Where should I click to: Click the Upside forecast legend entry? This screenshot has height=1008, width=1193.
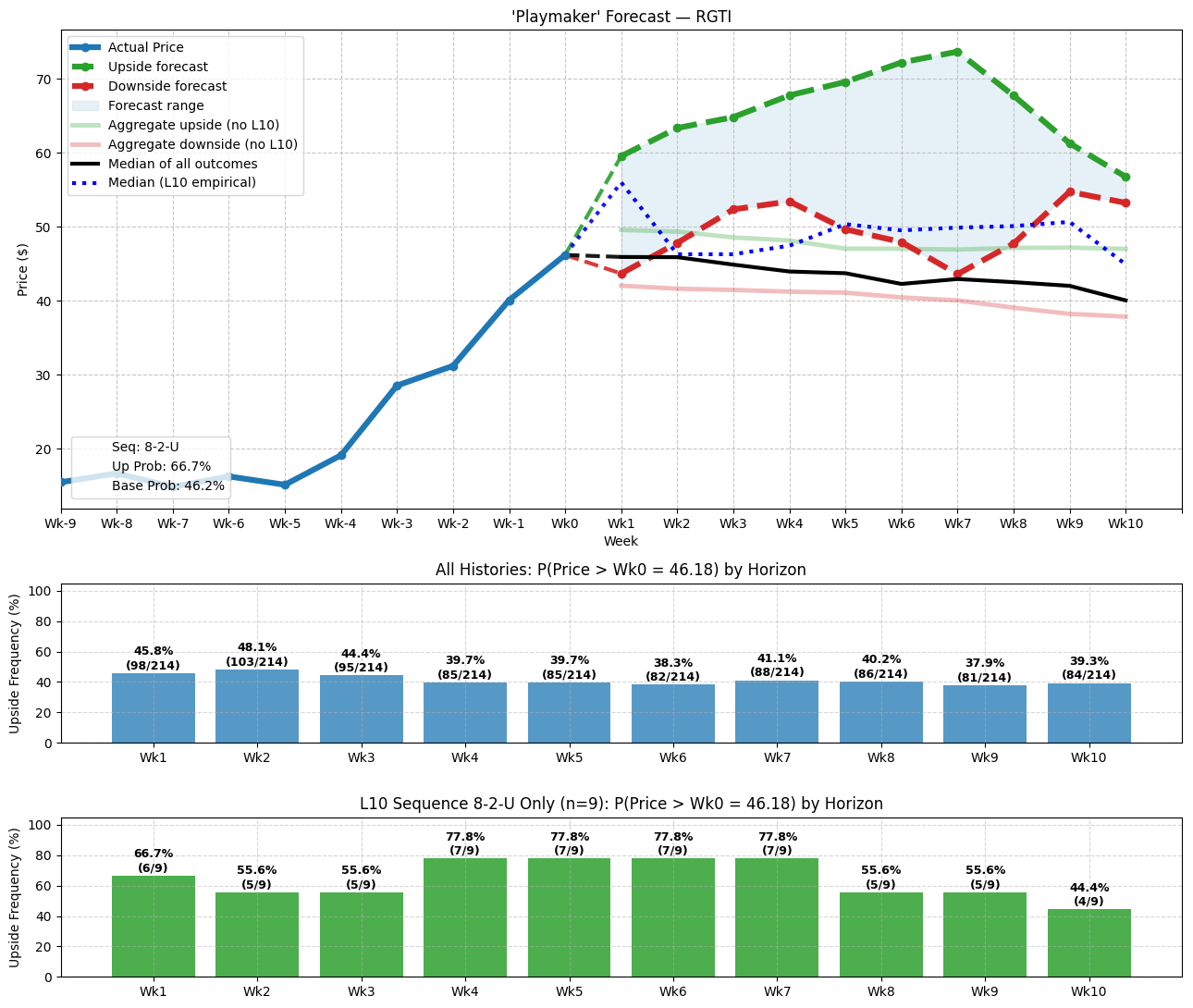click(157, 67)
